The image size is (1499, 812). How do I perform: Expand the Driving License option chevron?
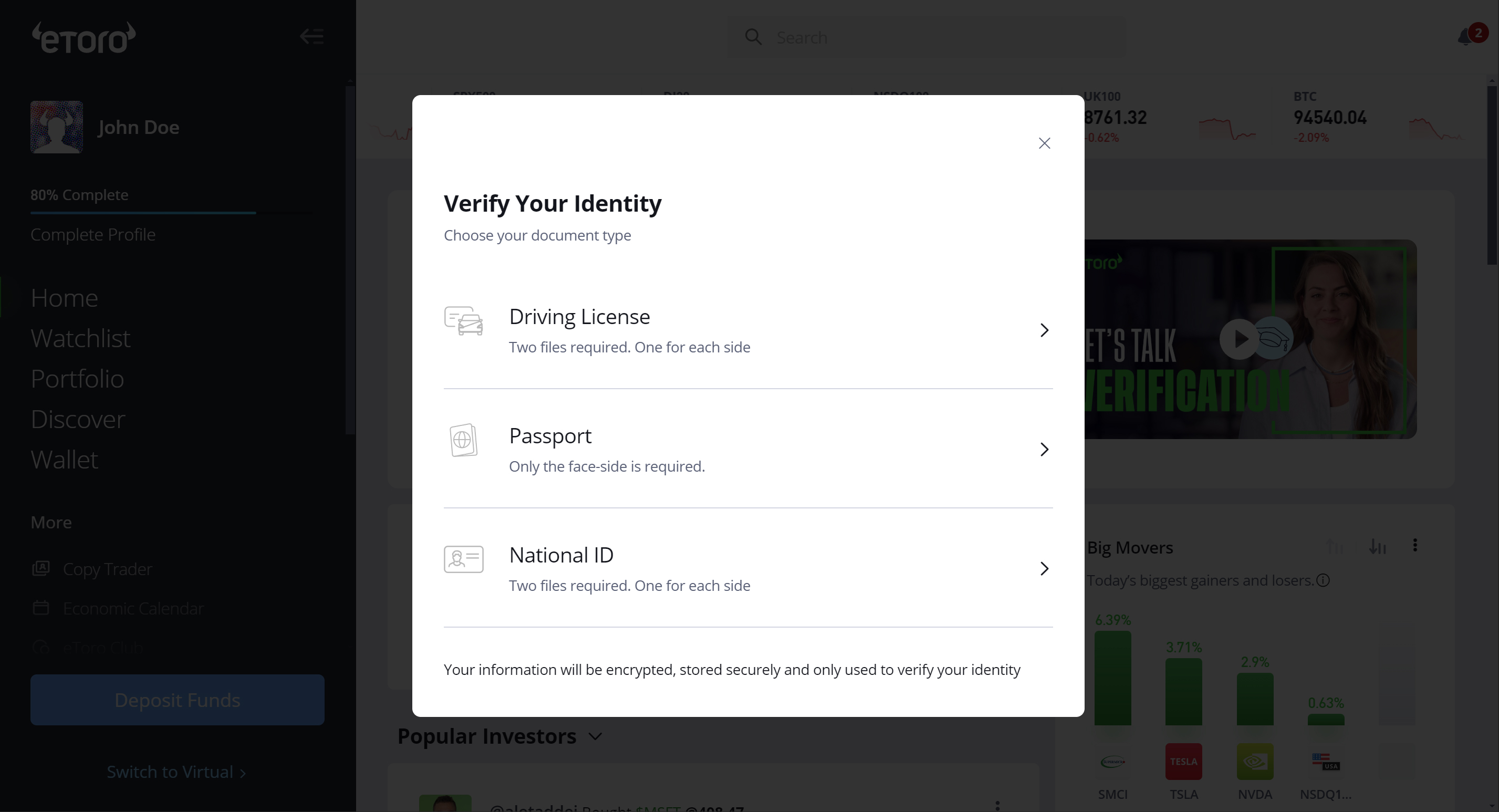(x=1044, y=330)
